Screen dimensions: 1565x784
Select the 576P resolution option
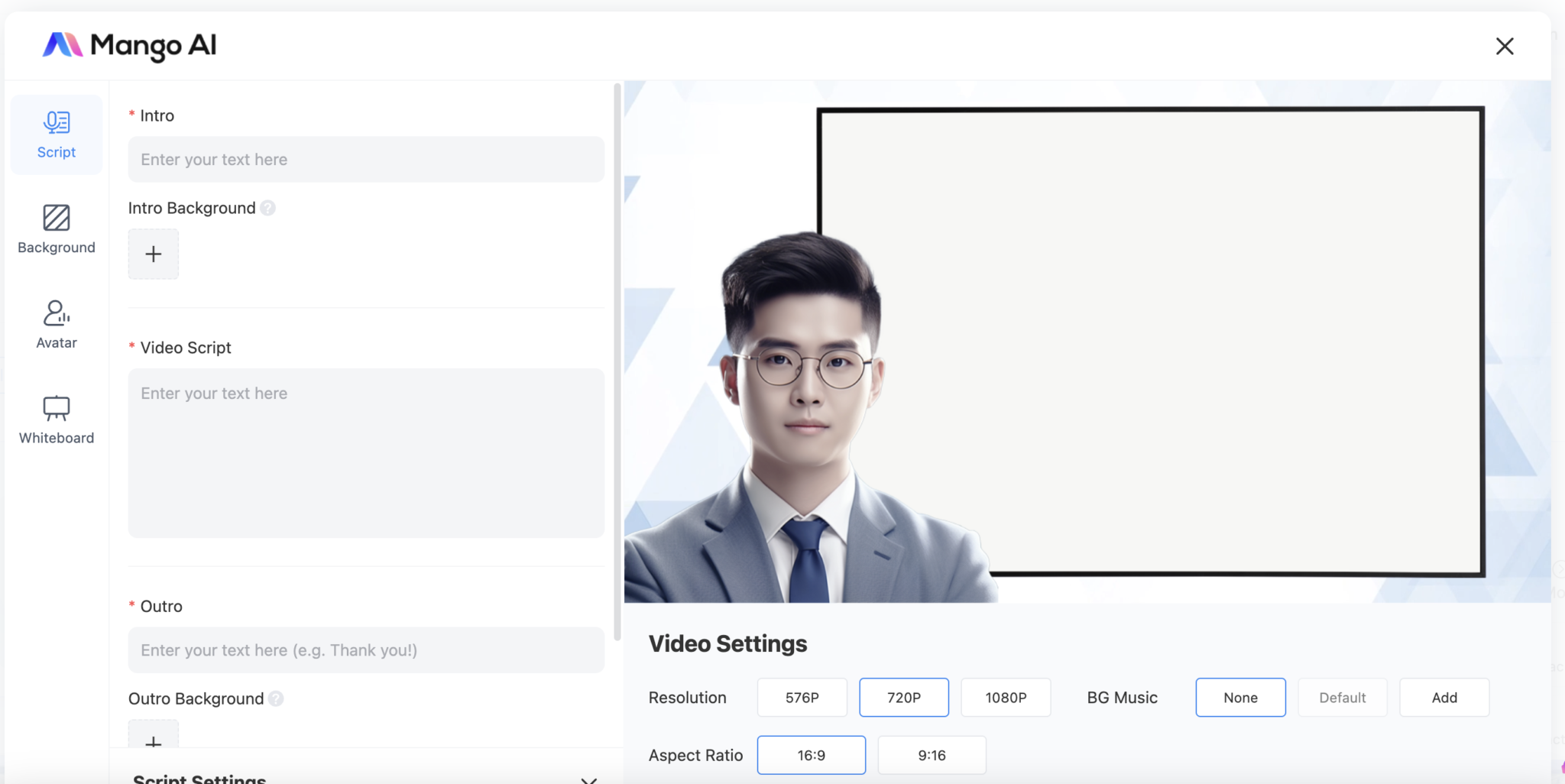click(x=801, y=697)
